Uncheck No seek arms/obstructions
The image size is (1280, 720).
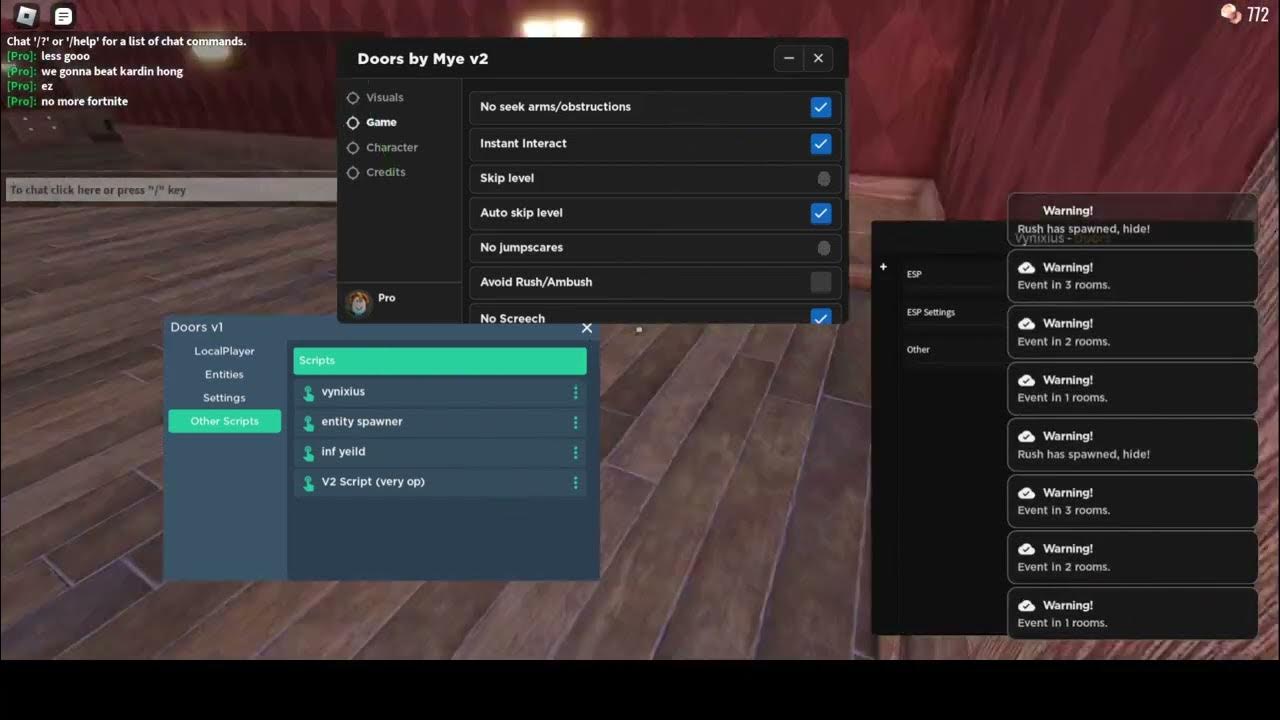click(821, 107)
